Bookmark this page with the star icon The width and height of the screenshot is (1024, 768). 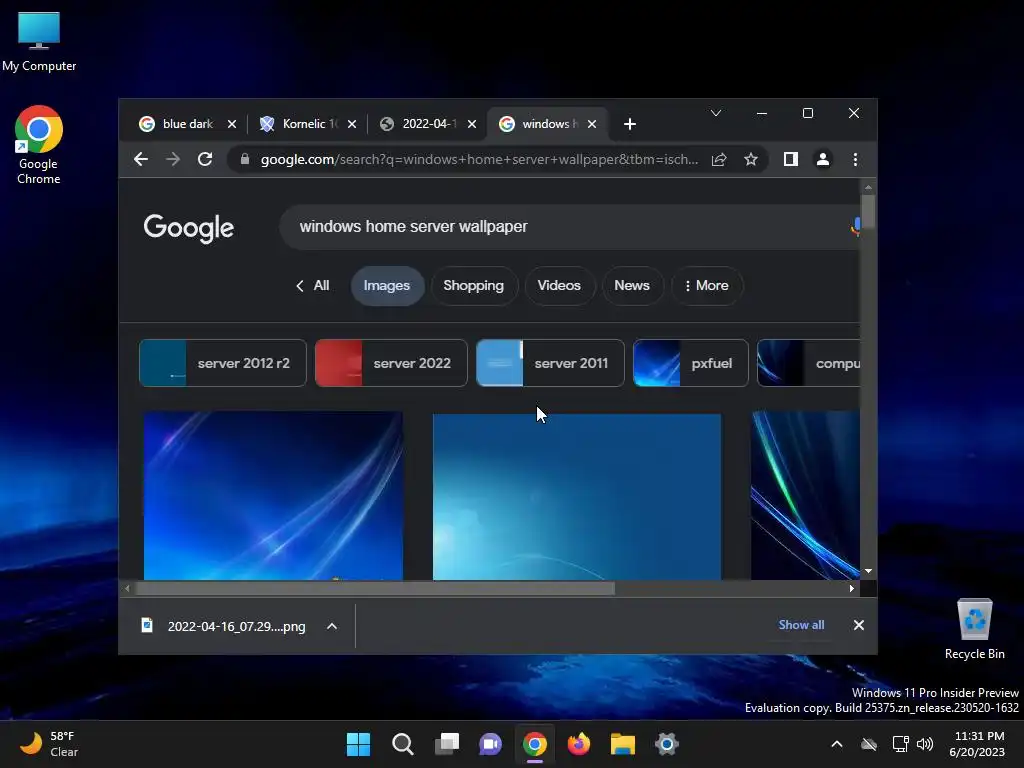click(x=751, y=159)
